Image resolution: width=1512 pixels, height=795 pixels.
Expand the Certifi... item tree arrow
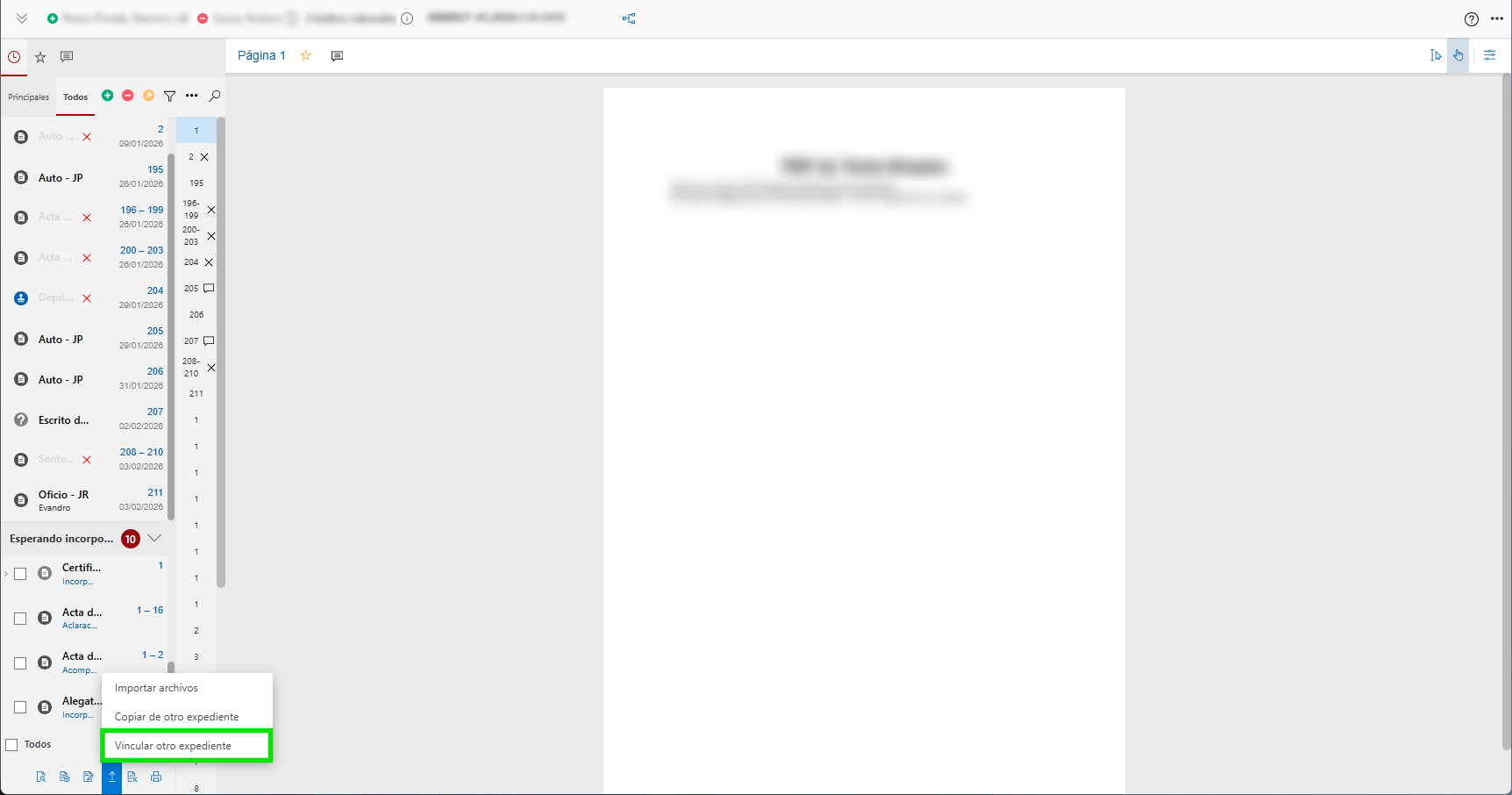click(6, 574)
